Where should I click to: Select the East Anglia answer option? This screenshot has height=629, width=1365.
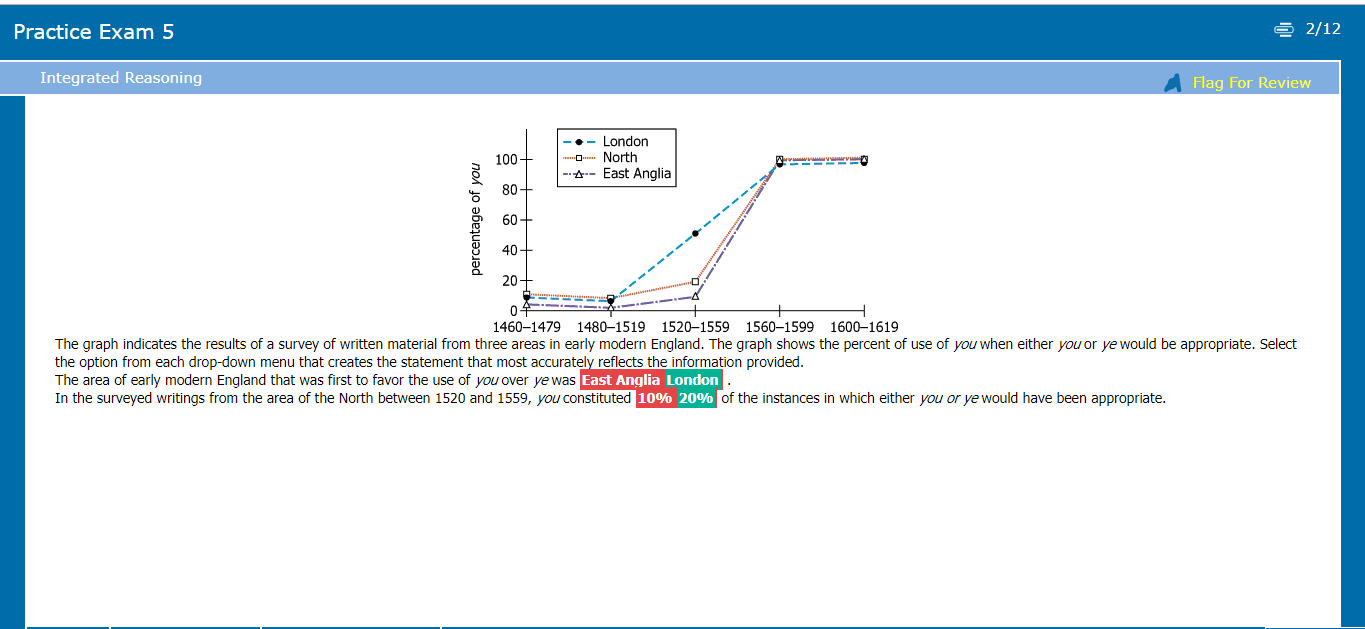621,380
